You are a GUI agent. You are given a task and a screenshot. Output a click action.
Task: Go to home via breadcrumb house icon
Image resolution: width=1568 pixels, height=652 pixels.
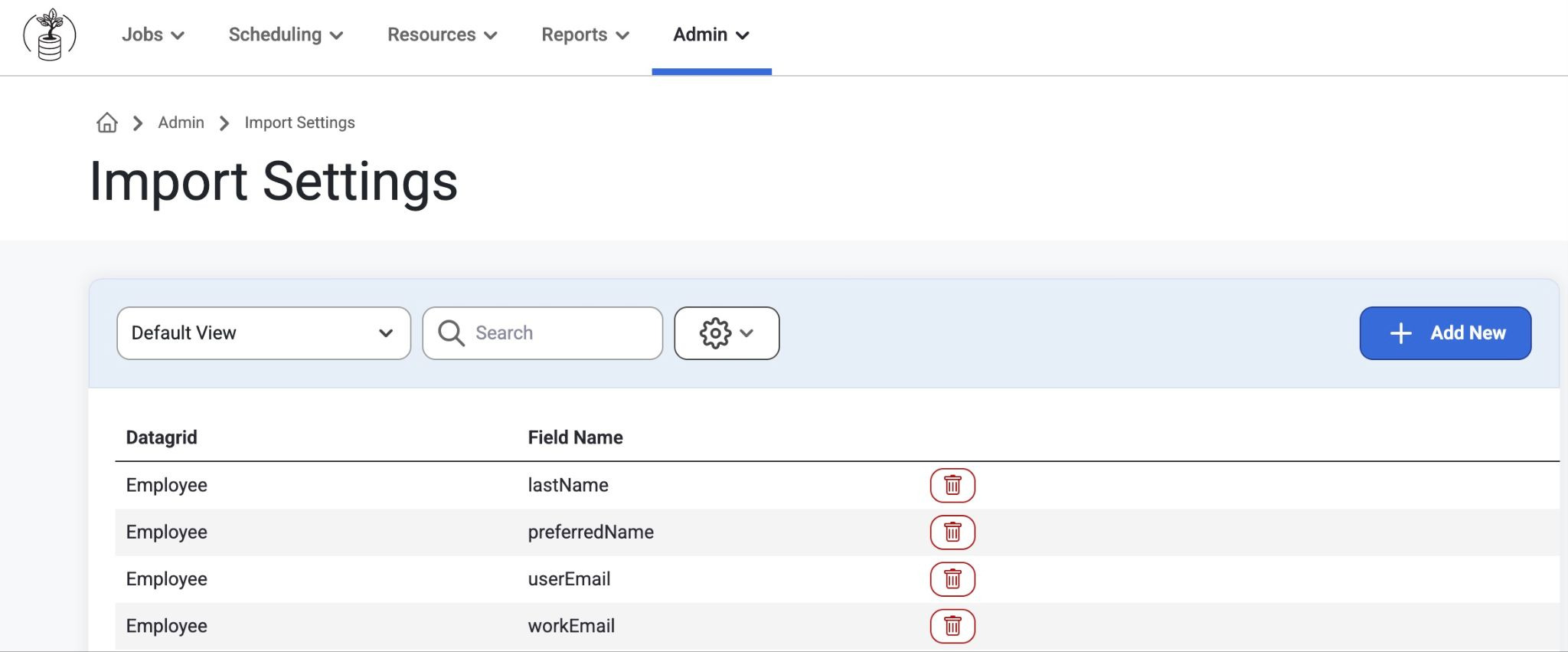pos(107,123)
